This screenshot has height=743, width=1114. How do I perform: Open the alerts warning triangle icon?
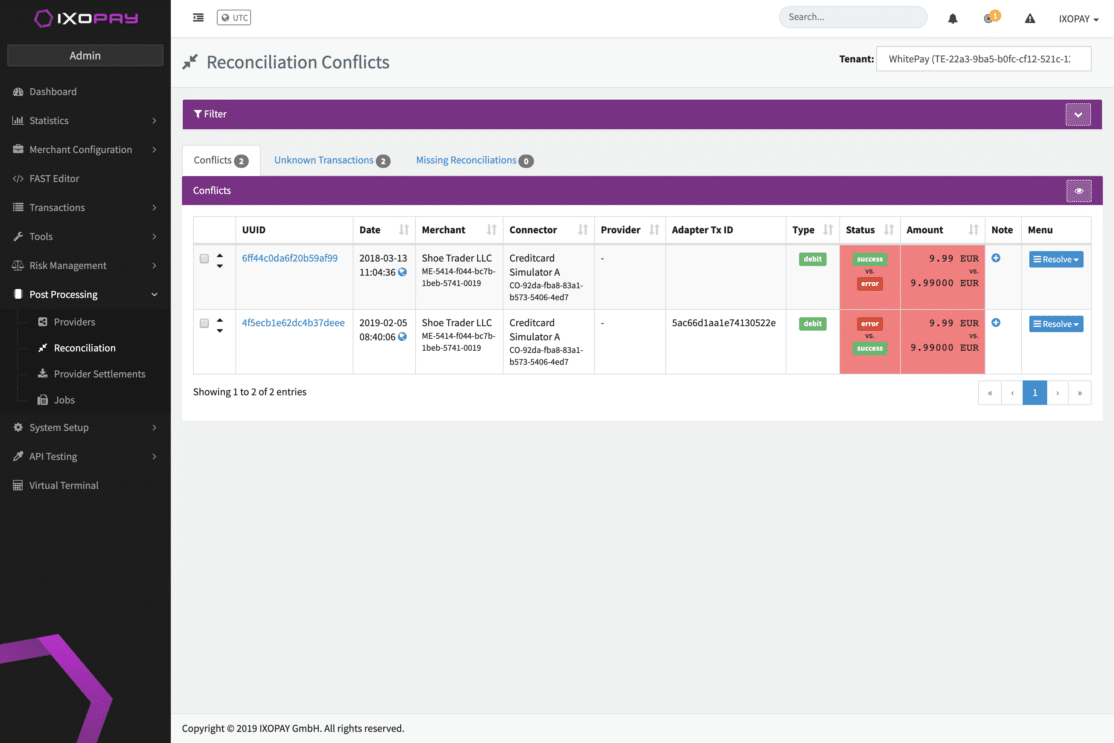coord(1029,18)
